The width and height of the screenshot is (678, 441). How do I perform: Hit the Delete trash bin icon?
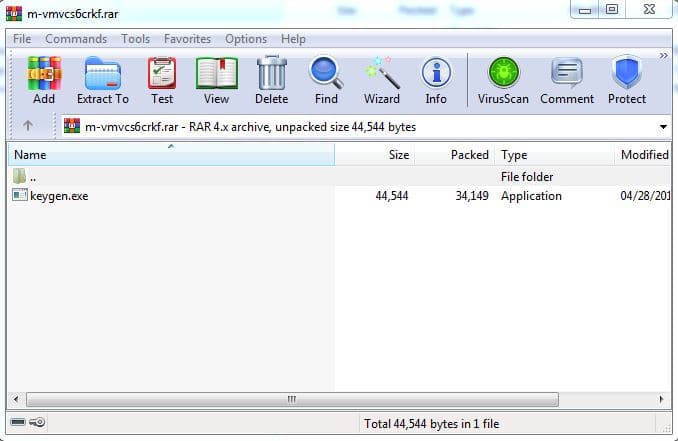(x=271, y=80)
